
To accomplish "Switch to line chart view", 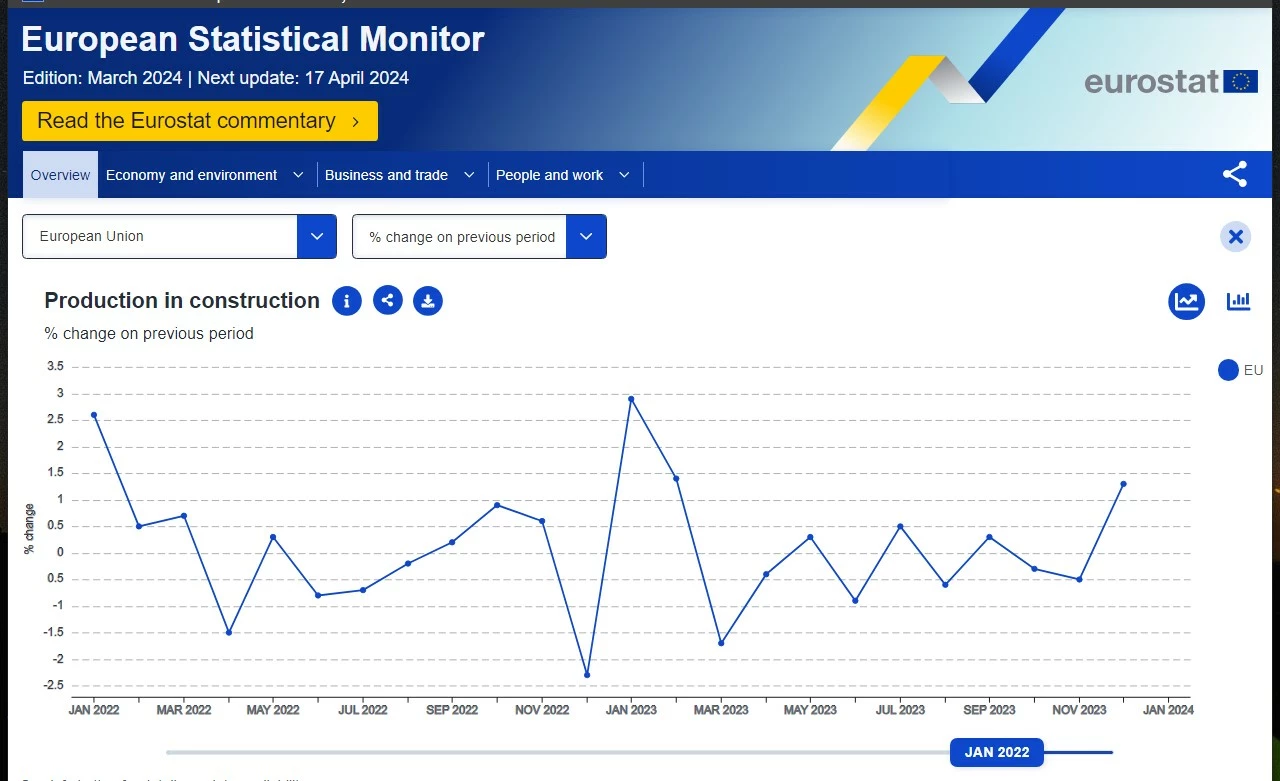I will [1187, 301].
